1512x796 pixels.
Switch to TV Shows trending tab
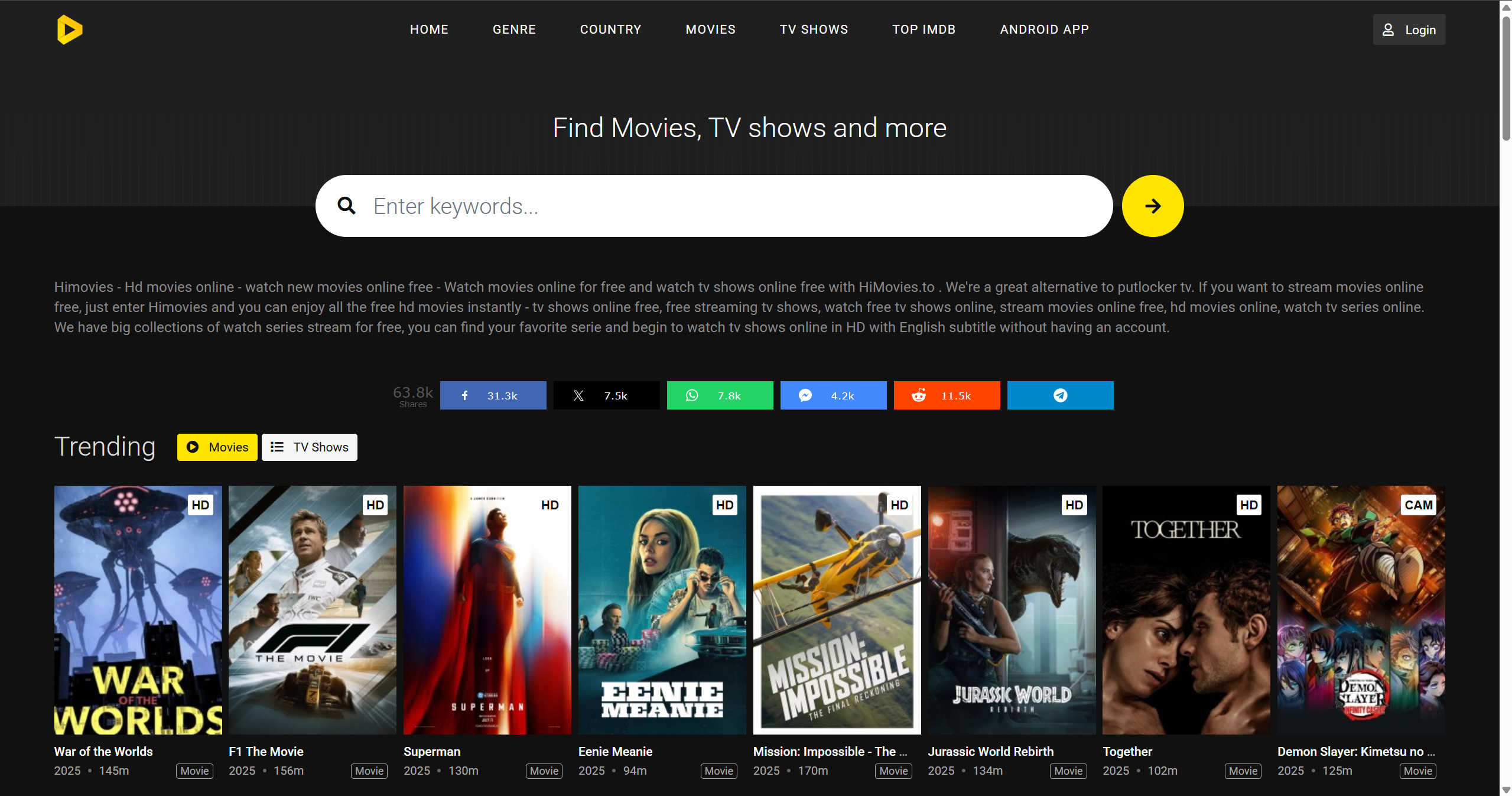point(309,447)
